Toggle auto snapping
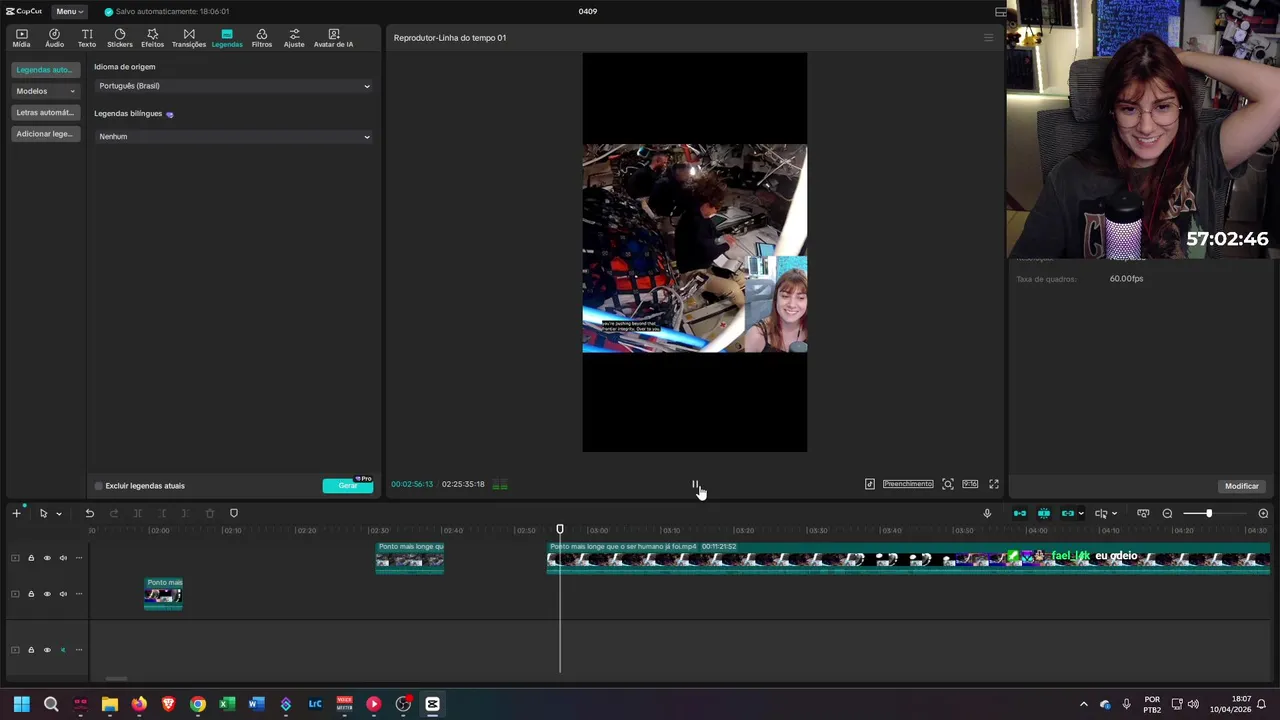Image resolution: width=1280 pixels, height=720 pixels. pyautogui.click(x=1044, y=513)
